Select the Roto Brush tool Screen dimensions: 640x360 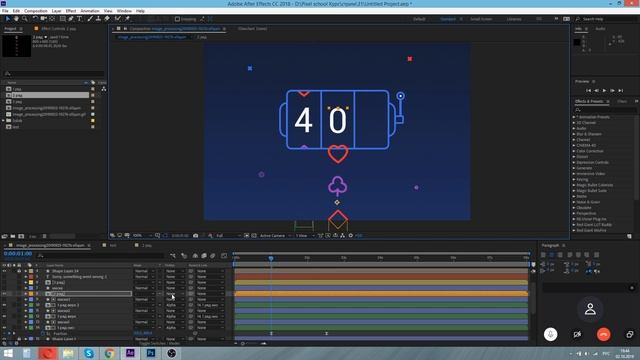118,19
